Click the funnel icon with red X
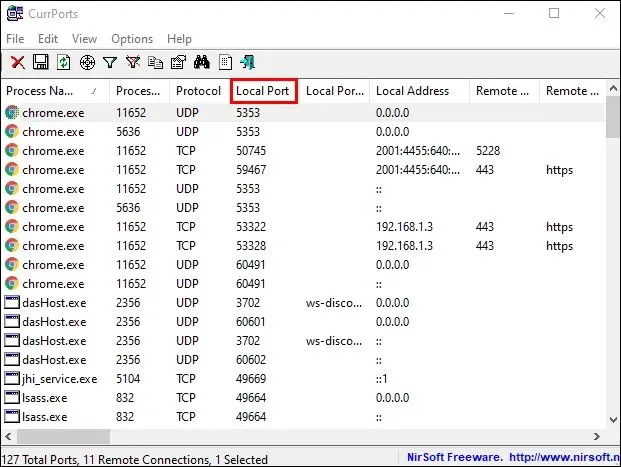 (x=132, y=62)
